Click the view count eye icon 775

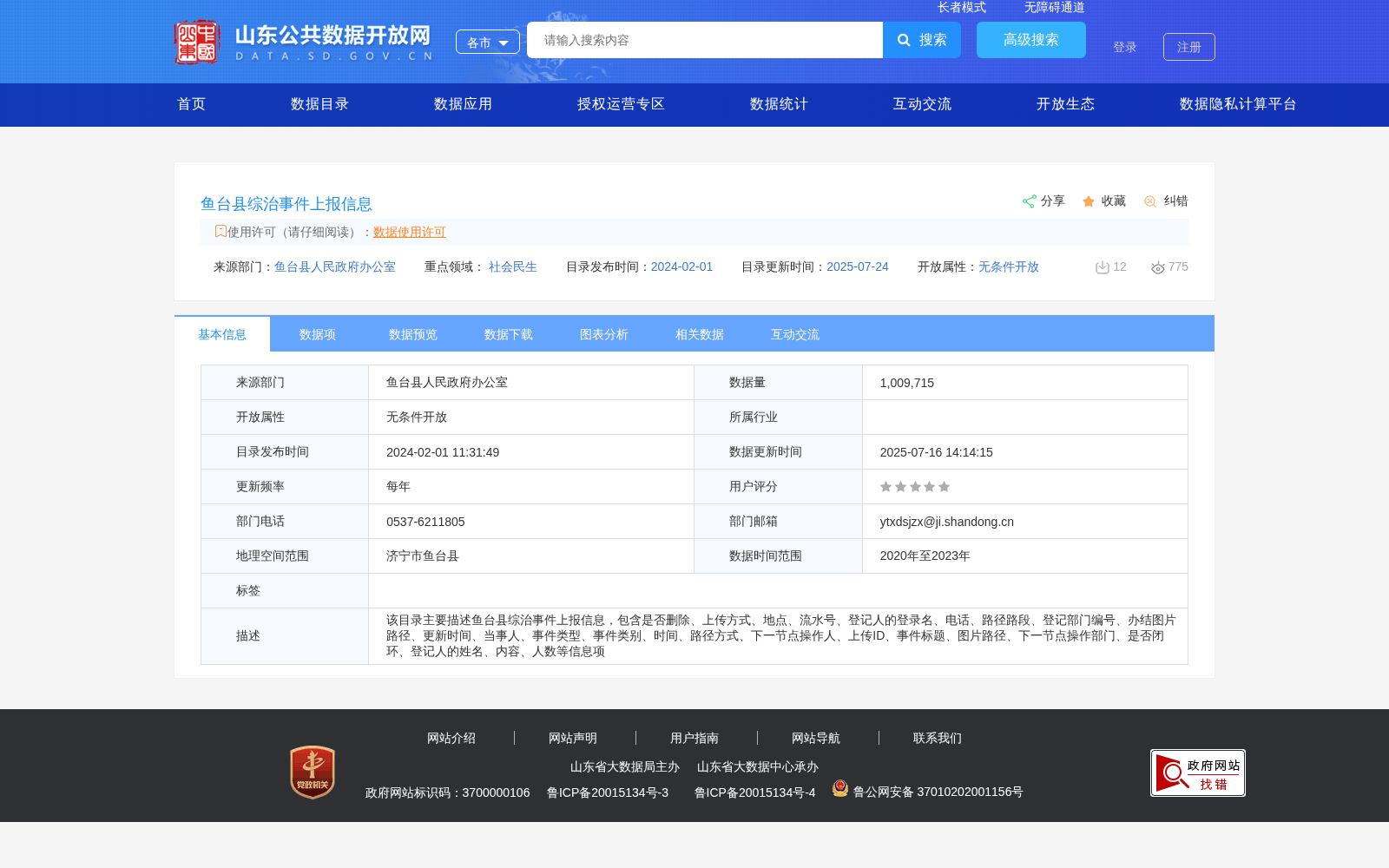pyautogui.click(x=1158, y=267)
